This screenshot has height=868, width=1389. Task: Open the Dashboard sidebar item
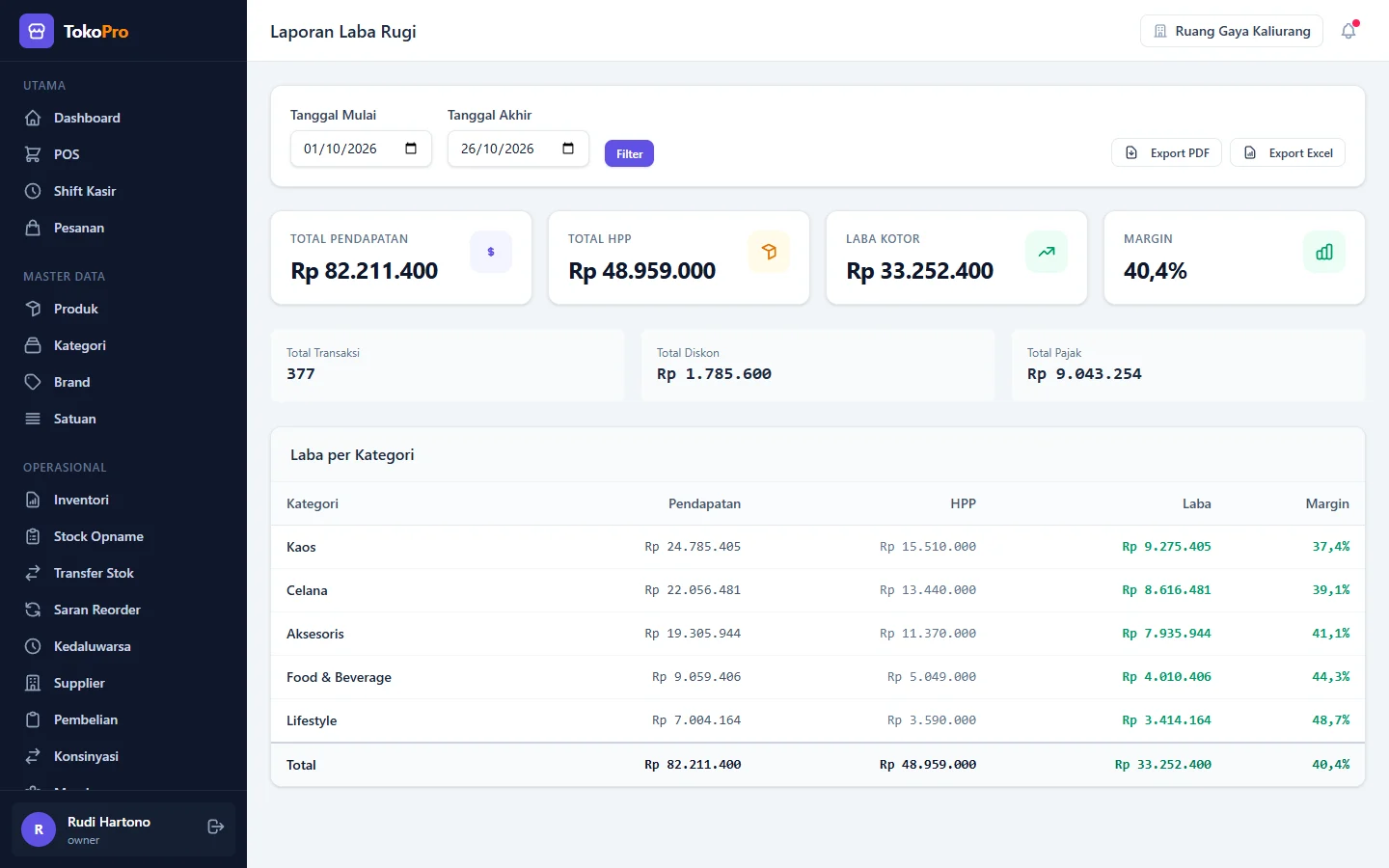pos(123,118)
